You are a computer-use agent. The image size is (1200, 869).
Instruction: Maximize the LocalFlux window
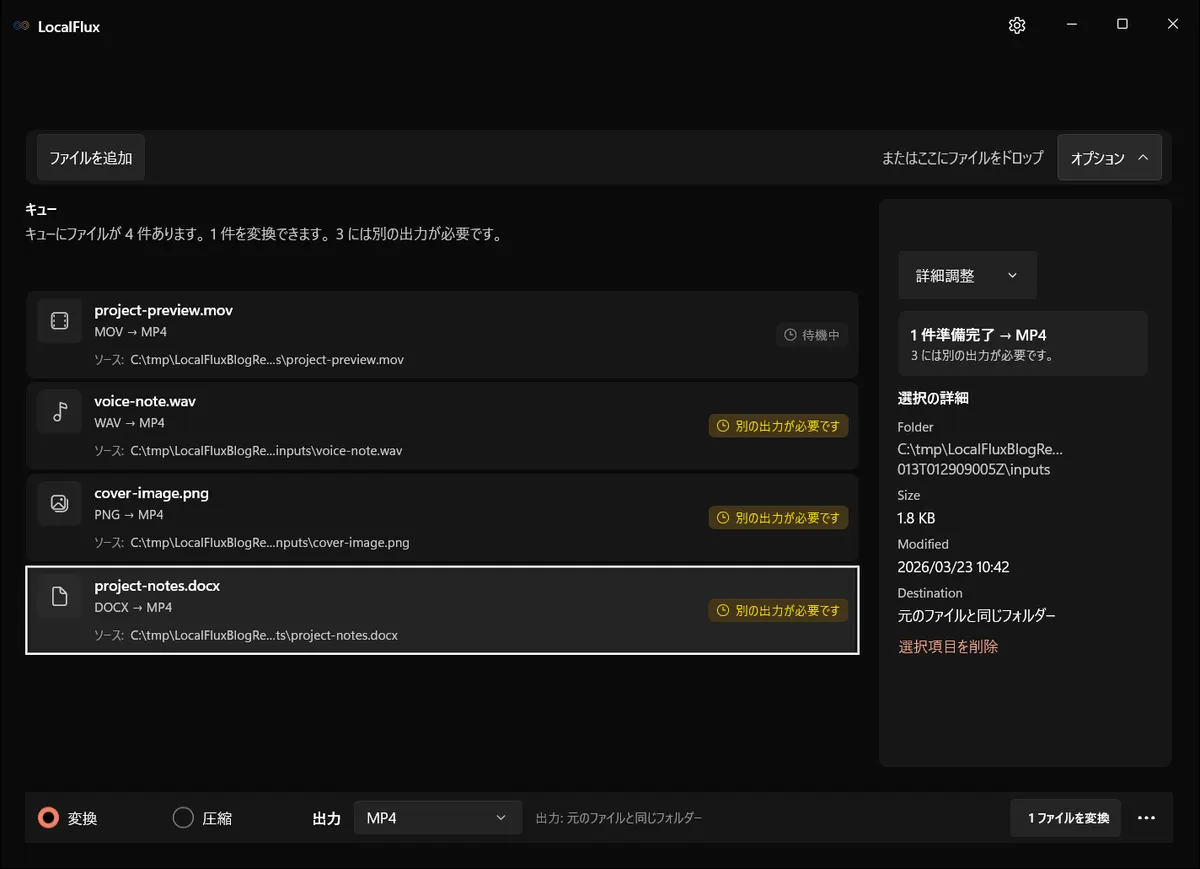pos(1122,25)
